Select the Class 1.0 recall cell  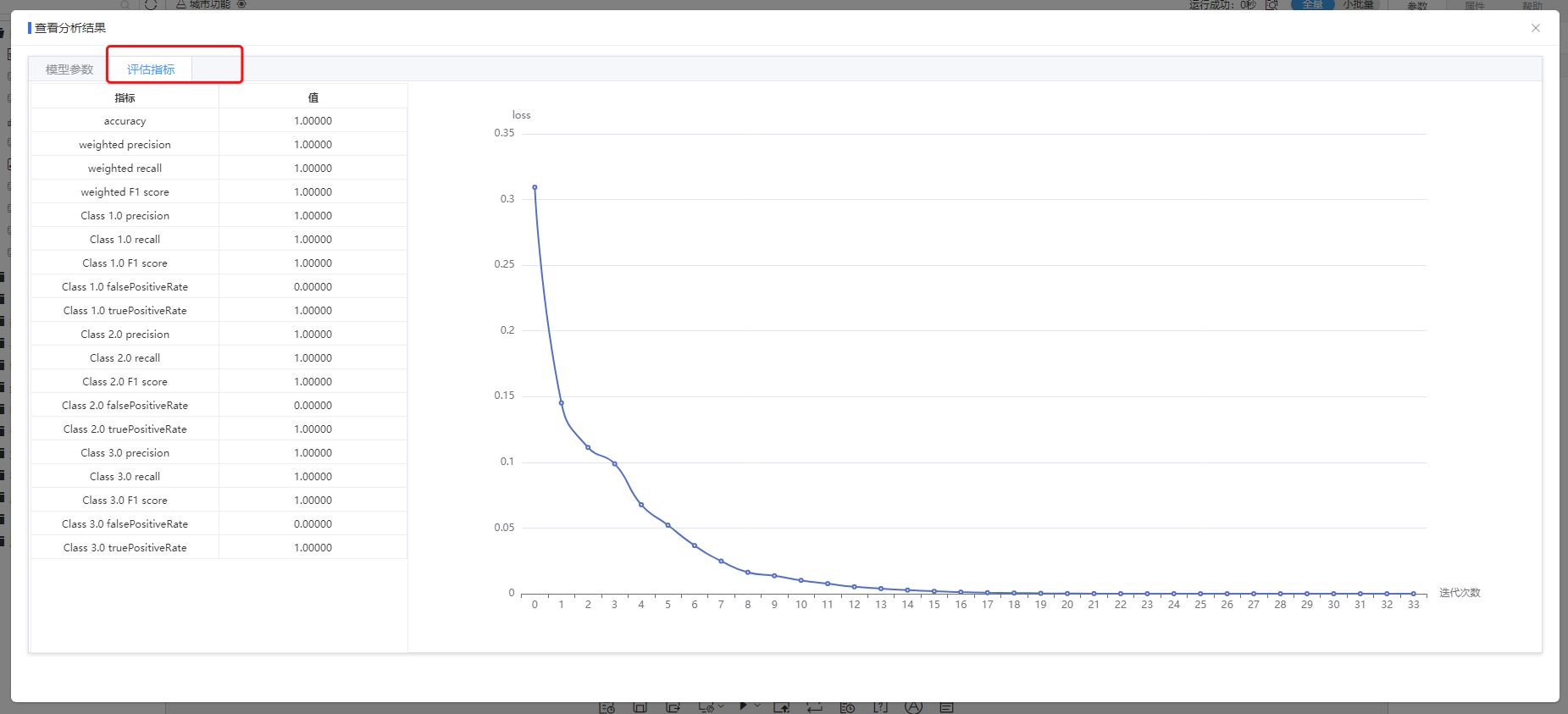(x=125, y=240)
